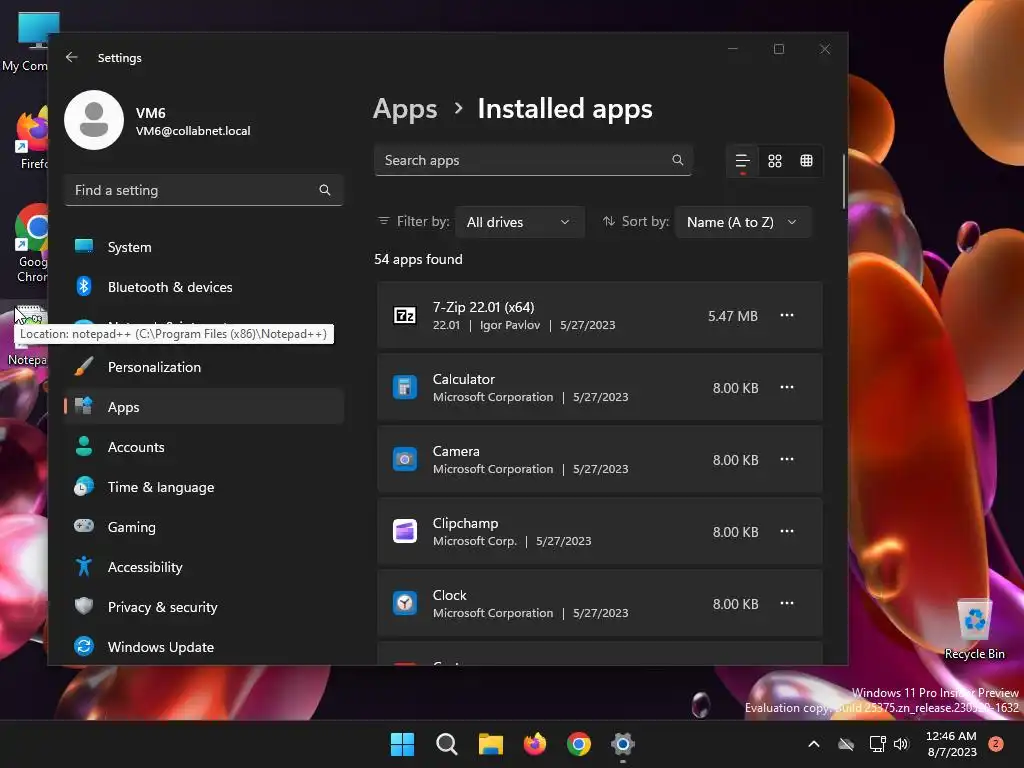Screen dimensions: 1024x768
Task: Click the Settings window vertical scrollbar
Action: coord(844,182)
